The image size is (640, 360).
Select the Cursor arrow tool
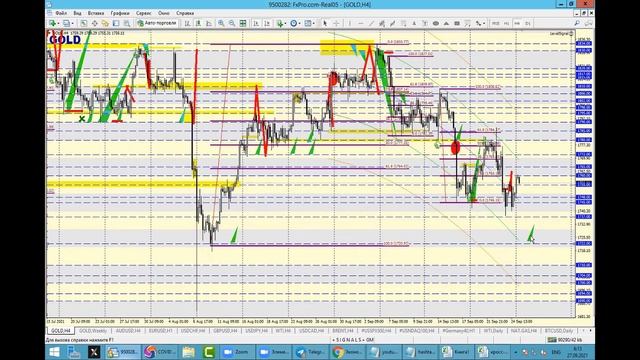click(325, 23)
